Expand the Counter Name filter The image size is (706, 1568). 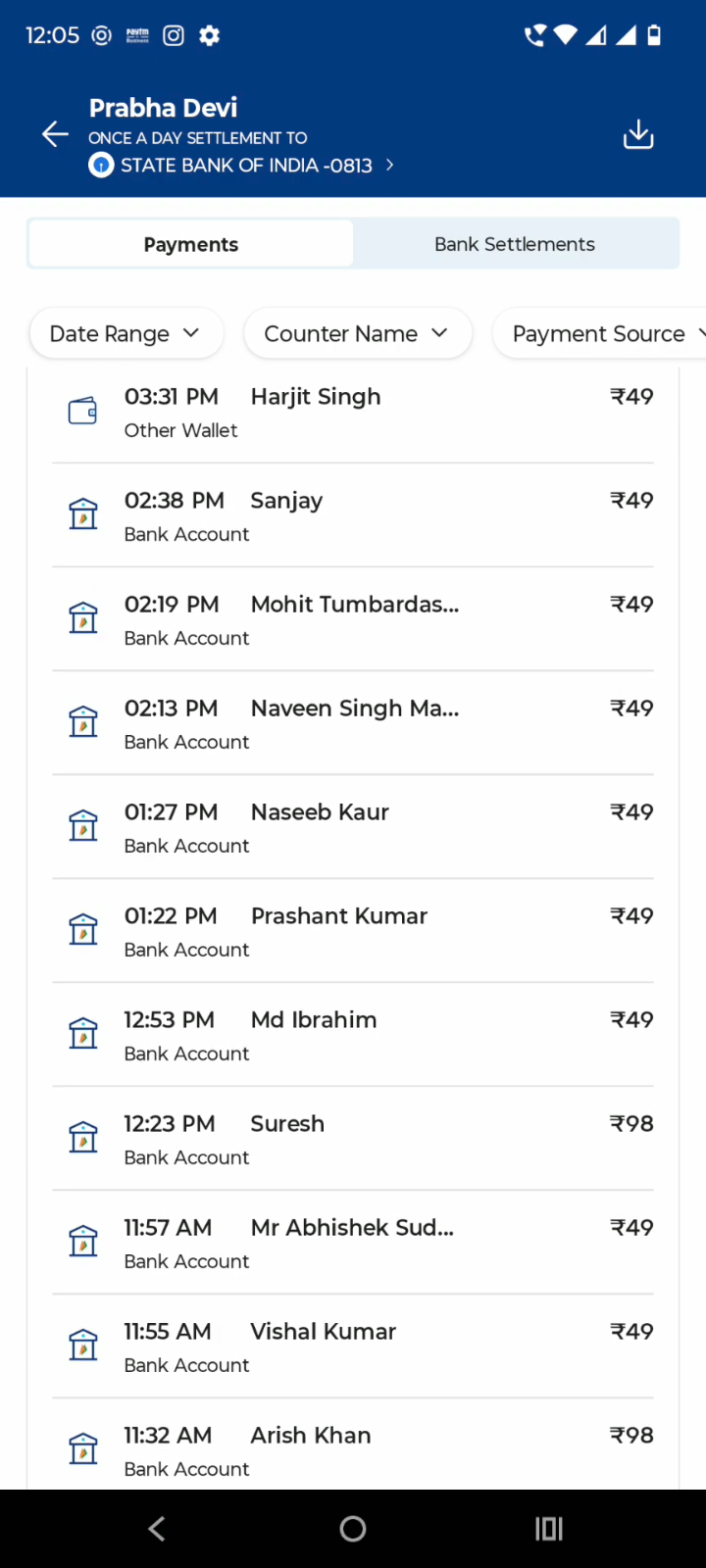(x=357, y=334)
